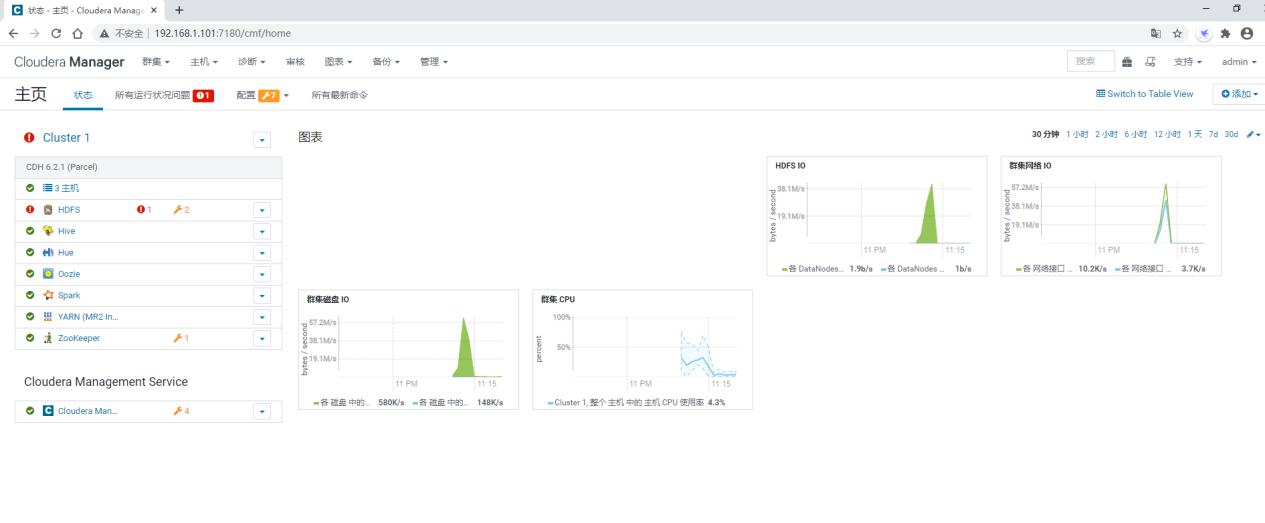Screen dimensions: 1265x523
Task: Expand YARN actions dropdown arrow
Action: [x=262, y=317]
